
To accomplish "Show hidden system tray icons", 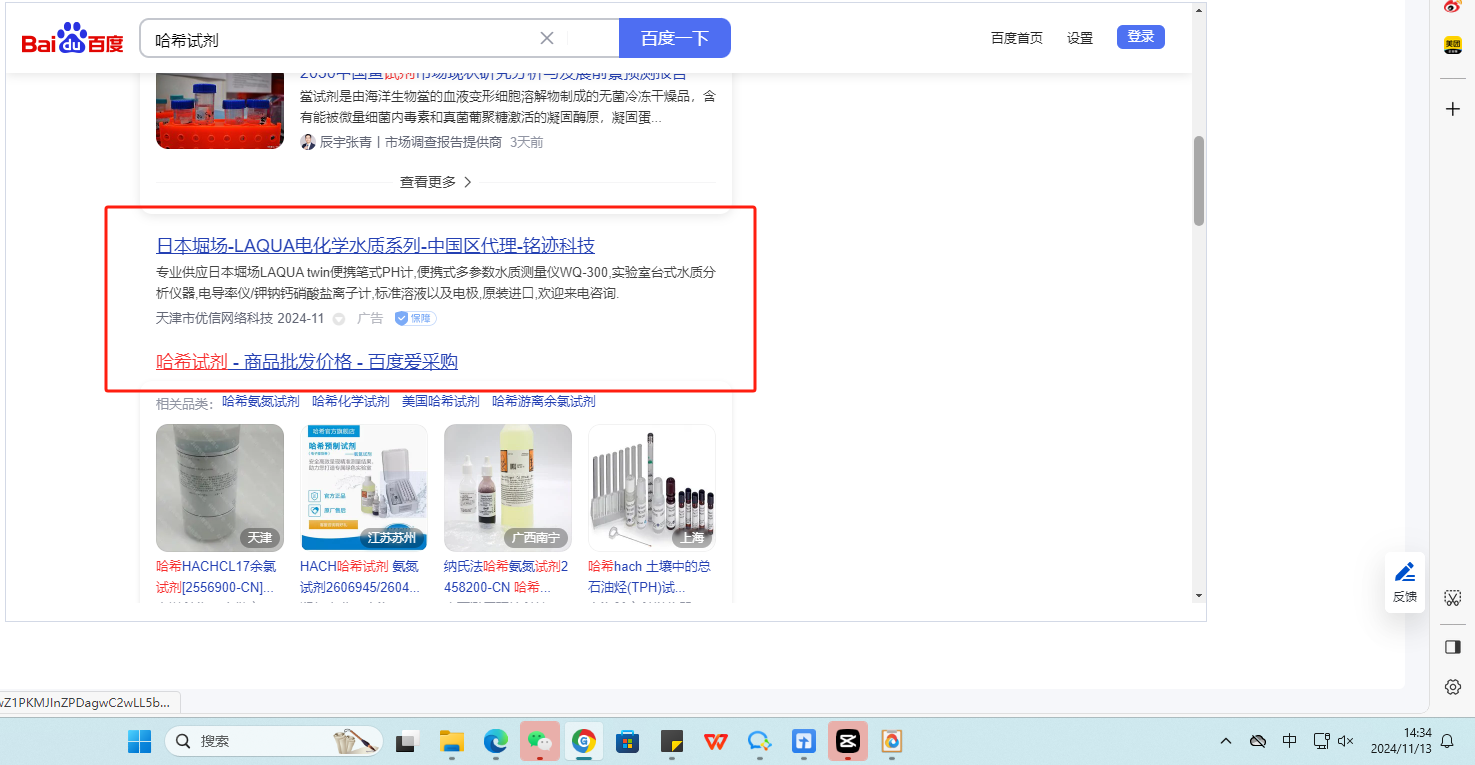I will point(1226,741).
